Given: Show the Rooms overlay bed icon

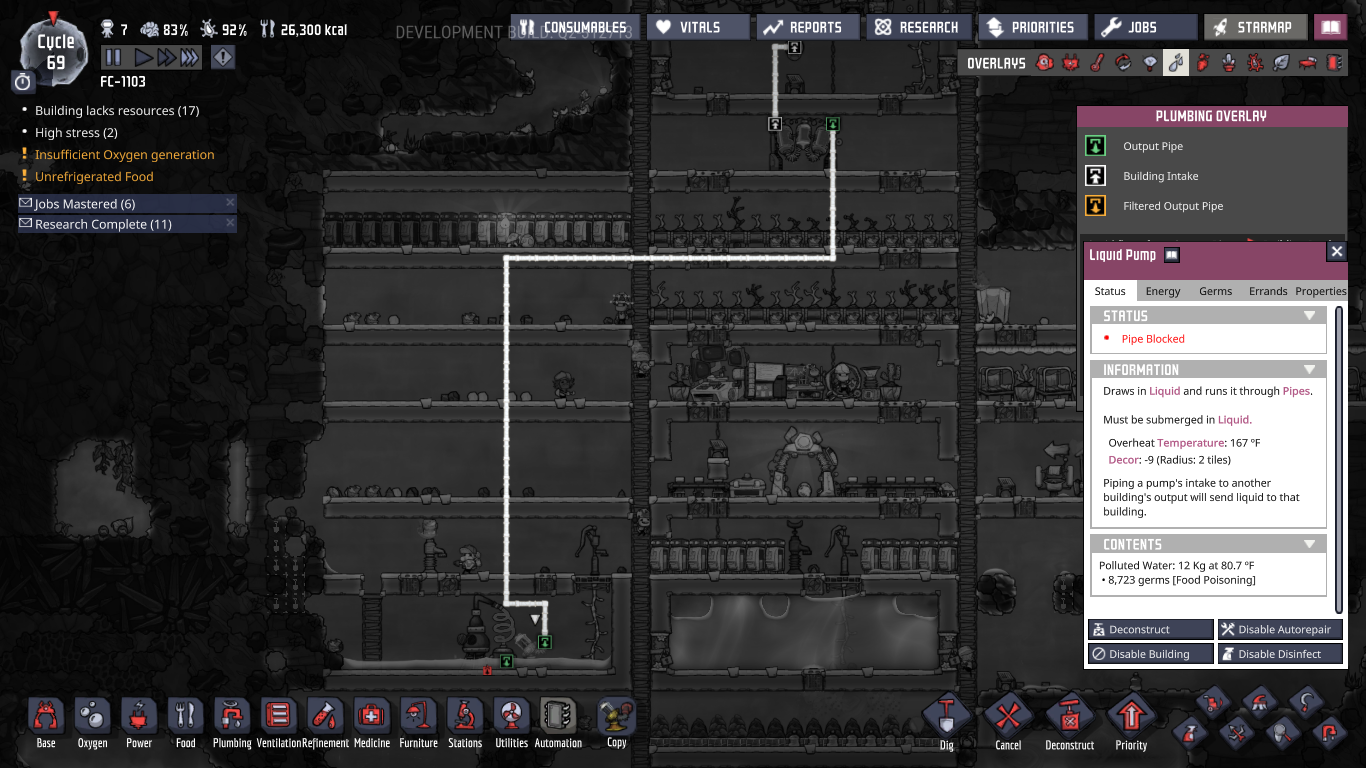Looking at the screenshot, I should (1307, 63).
